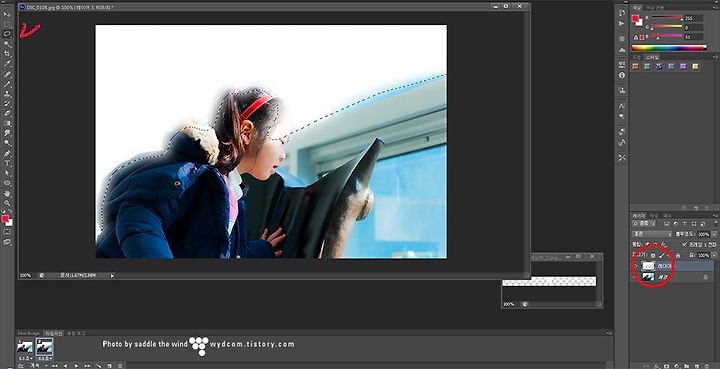Apply the yellow style preset

click(x=695, y=67)
